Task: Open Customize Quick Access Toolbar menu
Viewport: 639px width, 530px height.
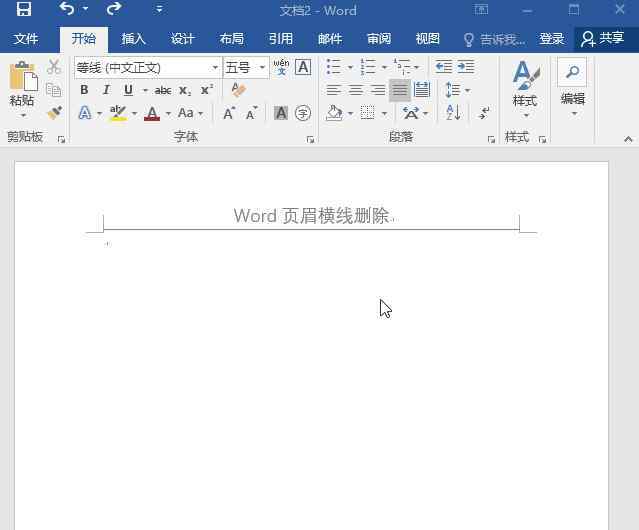Action: 159,9
